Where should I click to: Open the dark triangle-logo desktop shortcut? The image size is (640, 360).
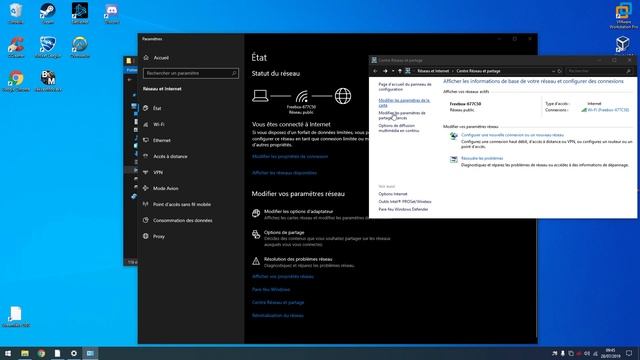80,13
